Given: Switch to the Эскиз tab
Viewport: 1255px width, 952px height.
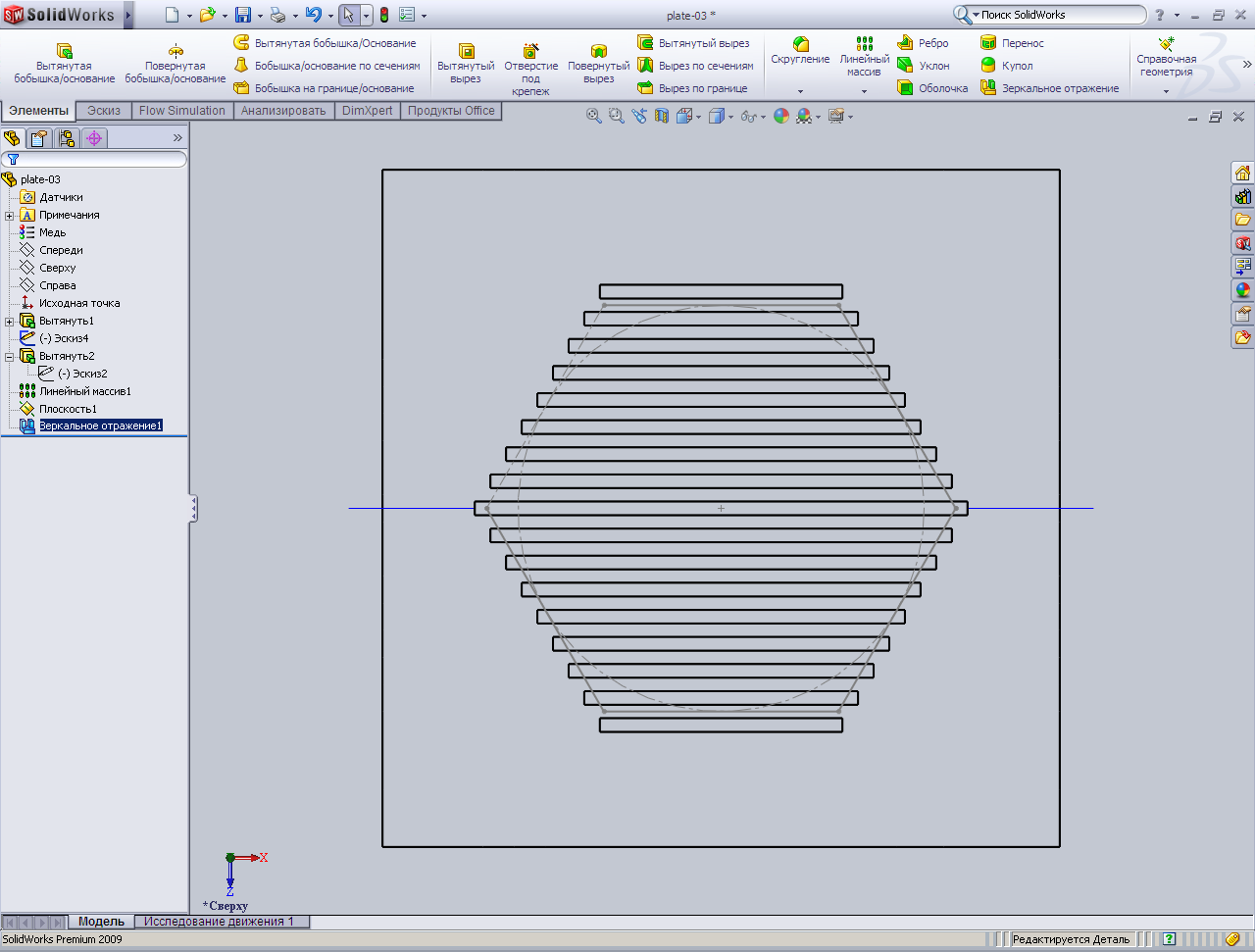Looking at the screenshot, I should point(104,111).
